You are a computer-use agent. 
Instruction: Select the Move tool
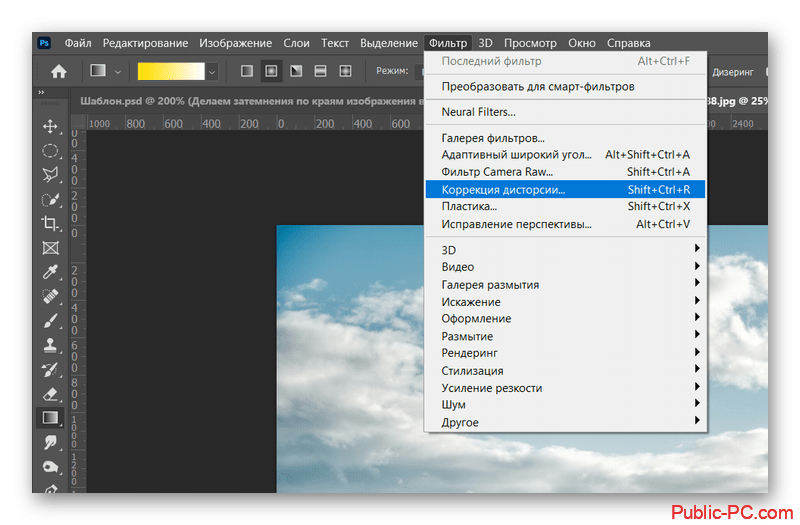[x=50, y=127]
